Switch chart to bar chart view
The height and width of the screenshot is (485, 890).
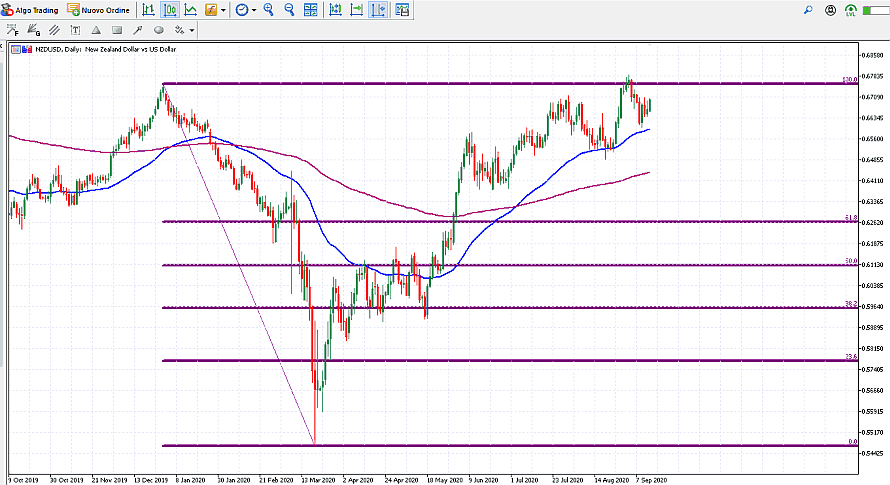(148, 10)
